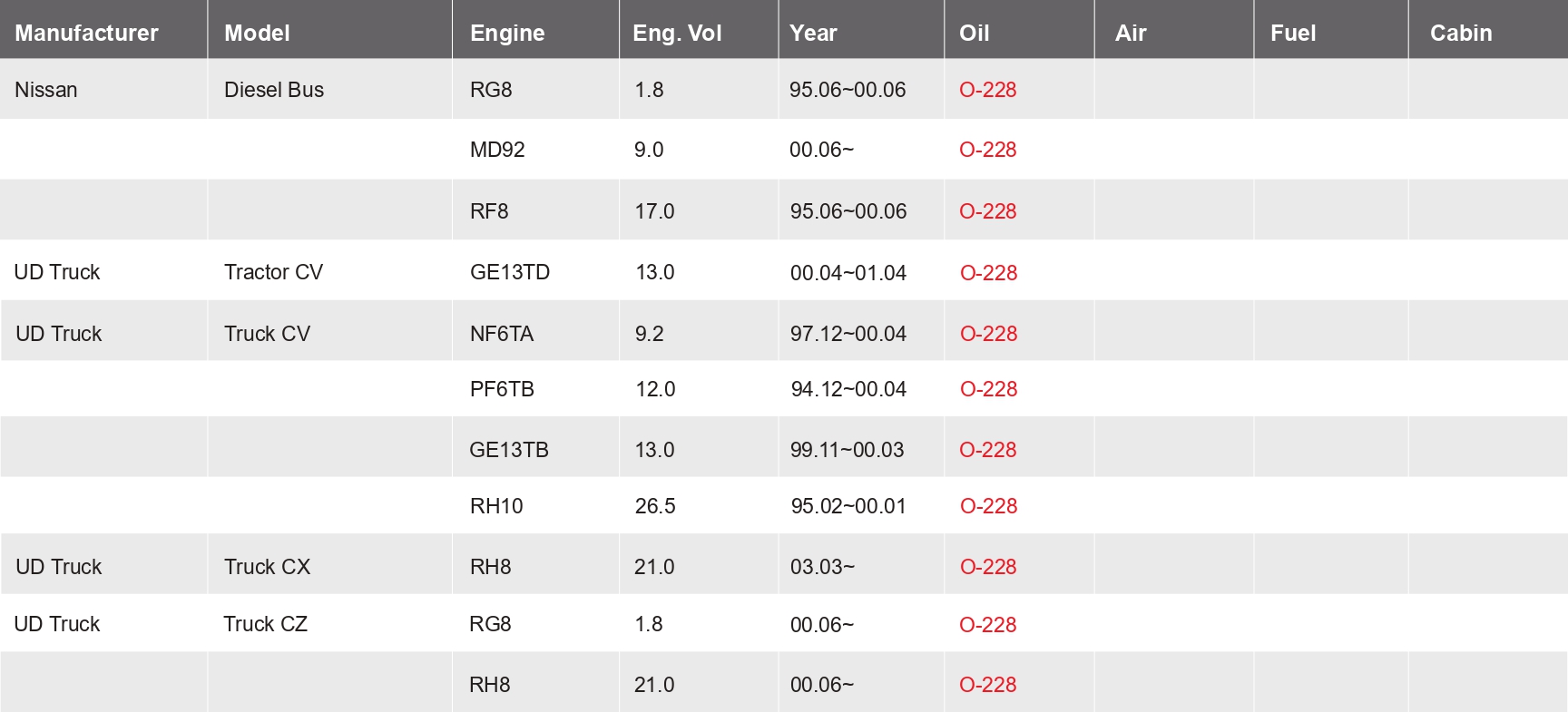The width and height of the screenshot is (1568, 712).
Task: Open O-228 link in MD92 row
Action: click(x=987, y=150)
